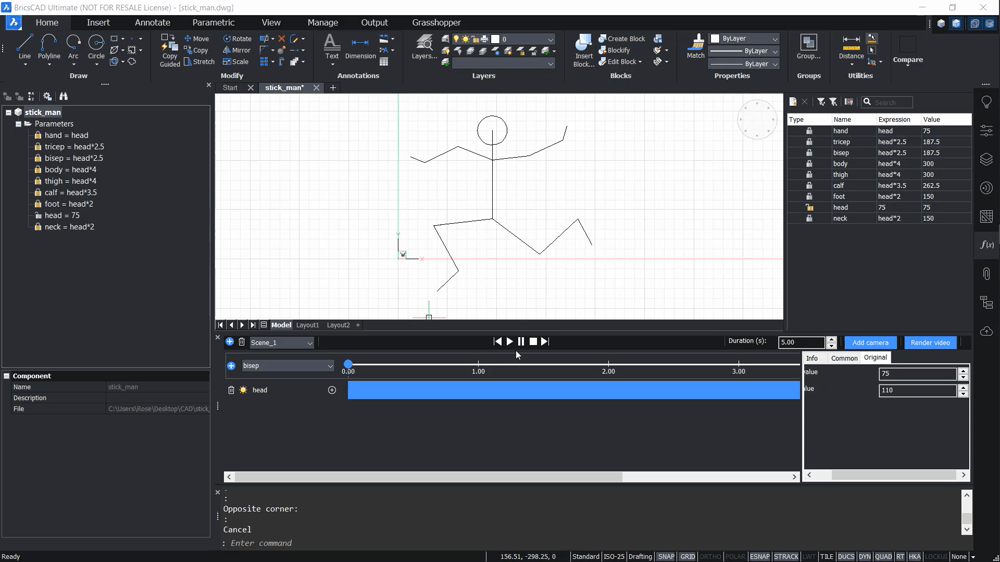Viewport: 1000px width, 562px height.
Task: Click the timeline playhead marker
Action: tap(348, 364)
